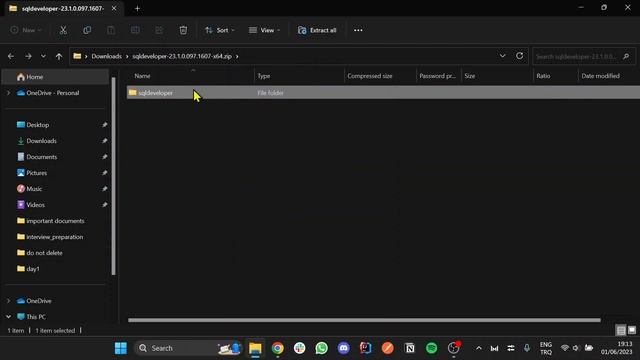Click the Rename icon in toolbar
Image resolution: width=640 pixels, height=360 pixels.
point(135,30)
